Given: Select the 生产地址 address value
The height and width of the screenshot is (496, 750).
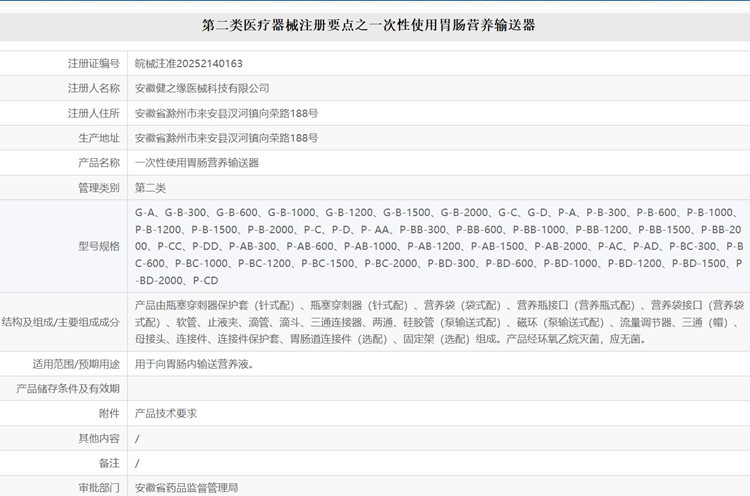Looking at the screenshot, I should (x=226, y=138).
